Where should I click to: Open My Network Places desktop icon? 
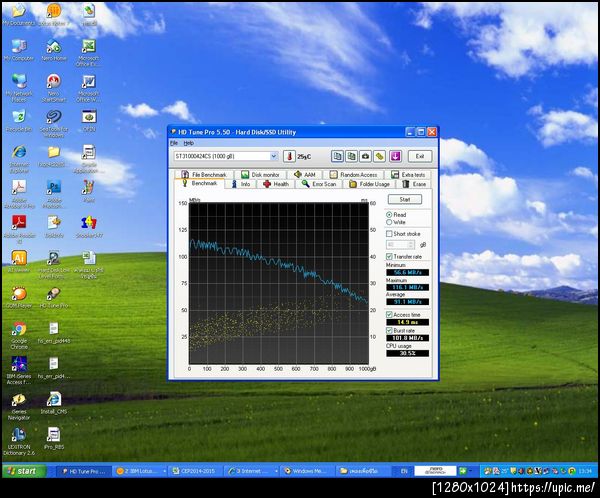[19, 88]
